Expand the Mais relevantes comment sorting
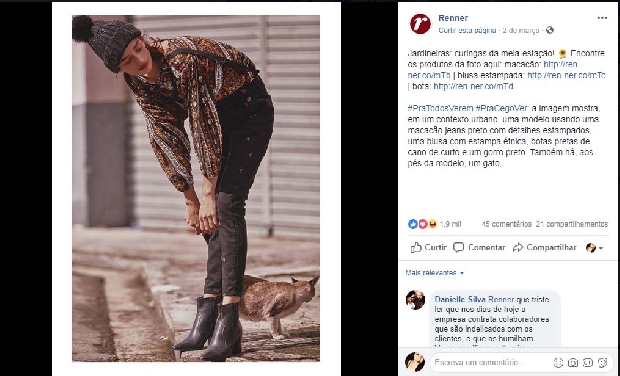 [434, 273]
